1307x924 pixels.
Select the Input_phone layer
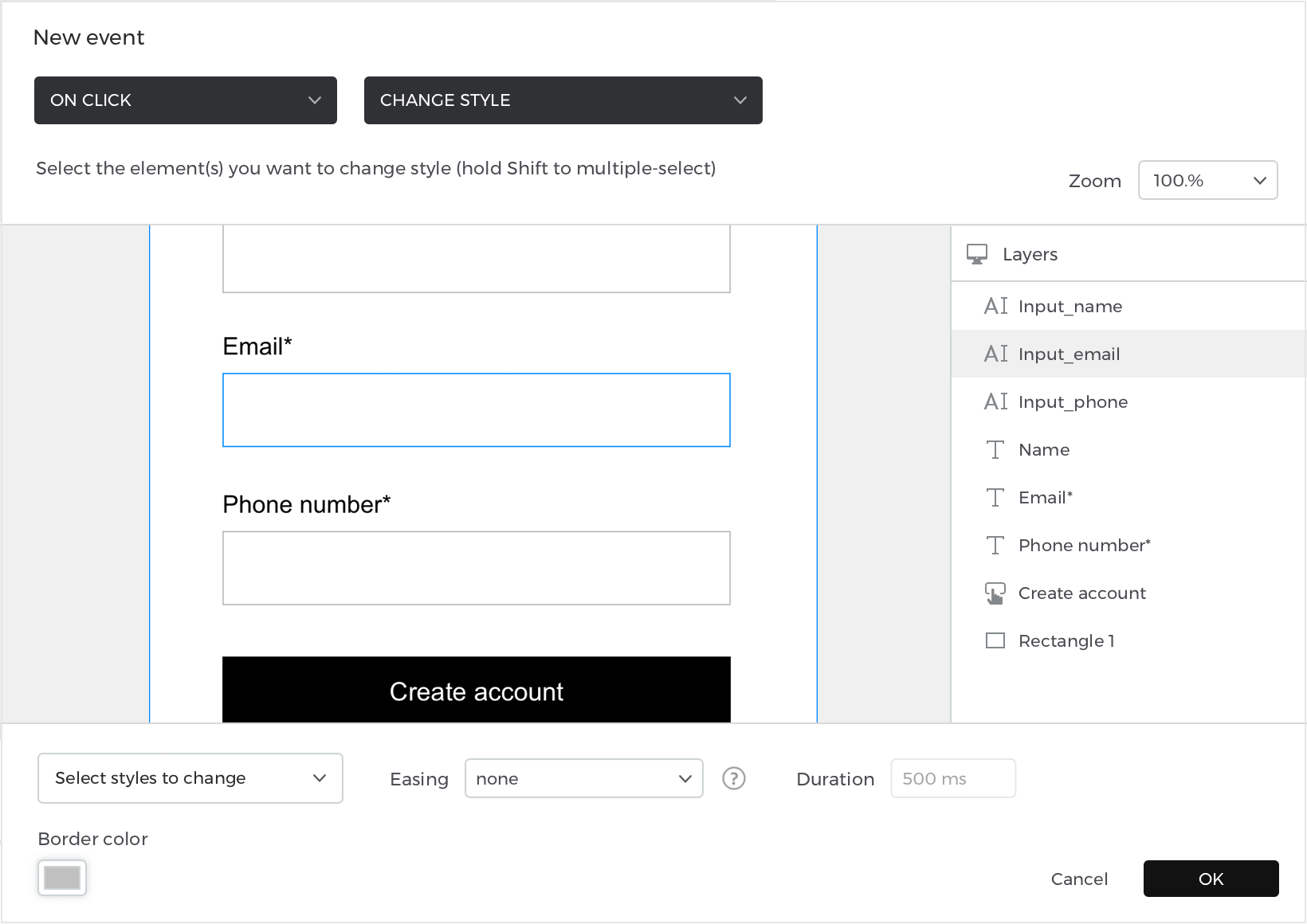click(1128, 401)
